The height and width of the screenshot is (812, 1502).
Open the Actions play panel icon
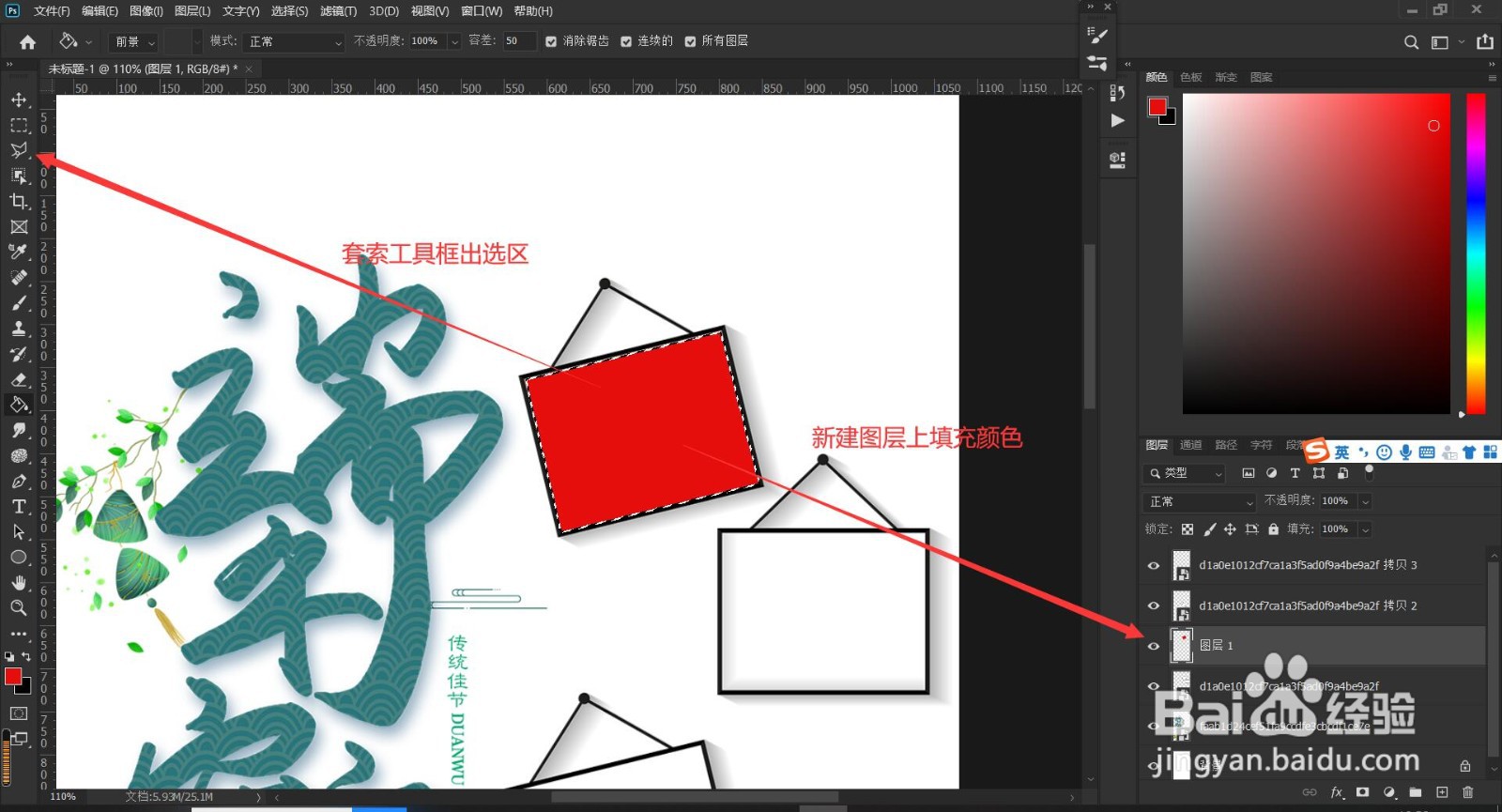[x=1117, y=120]
